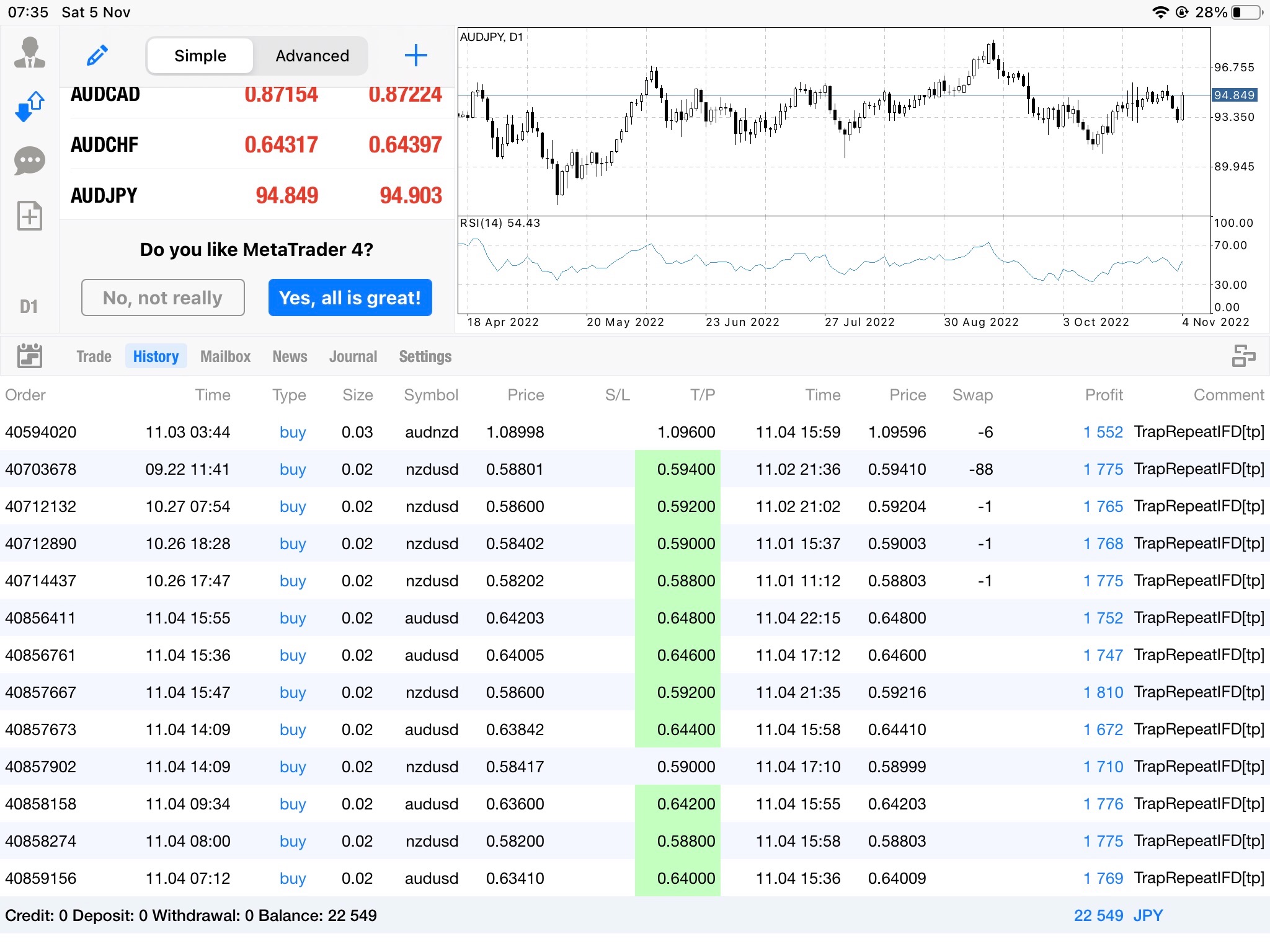Switch to the Mailbox tab
This screenshot has width=1270, height=952.
tap(225, 356)
